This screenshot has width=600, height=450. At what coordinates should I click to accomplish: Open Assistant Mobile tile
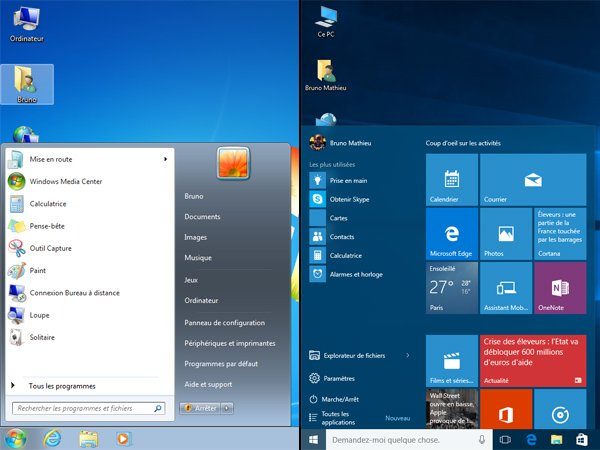pos(506,288)
